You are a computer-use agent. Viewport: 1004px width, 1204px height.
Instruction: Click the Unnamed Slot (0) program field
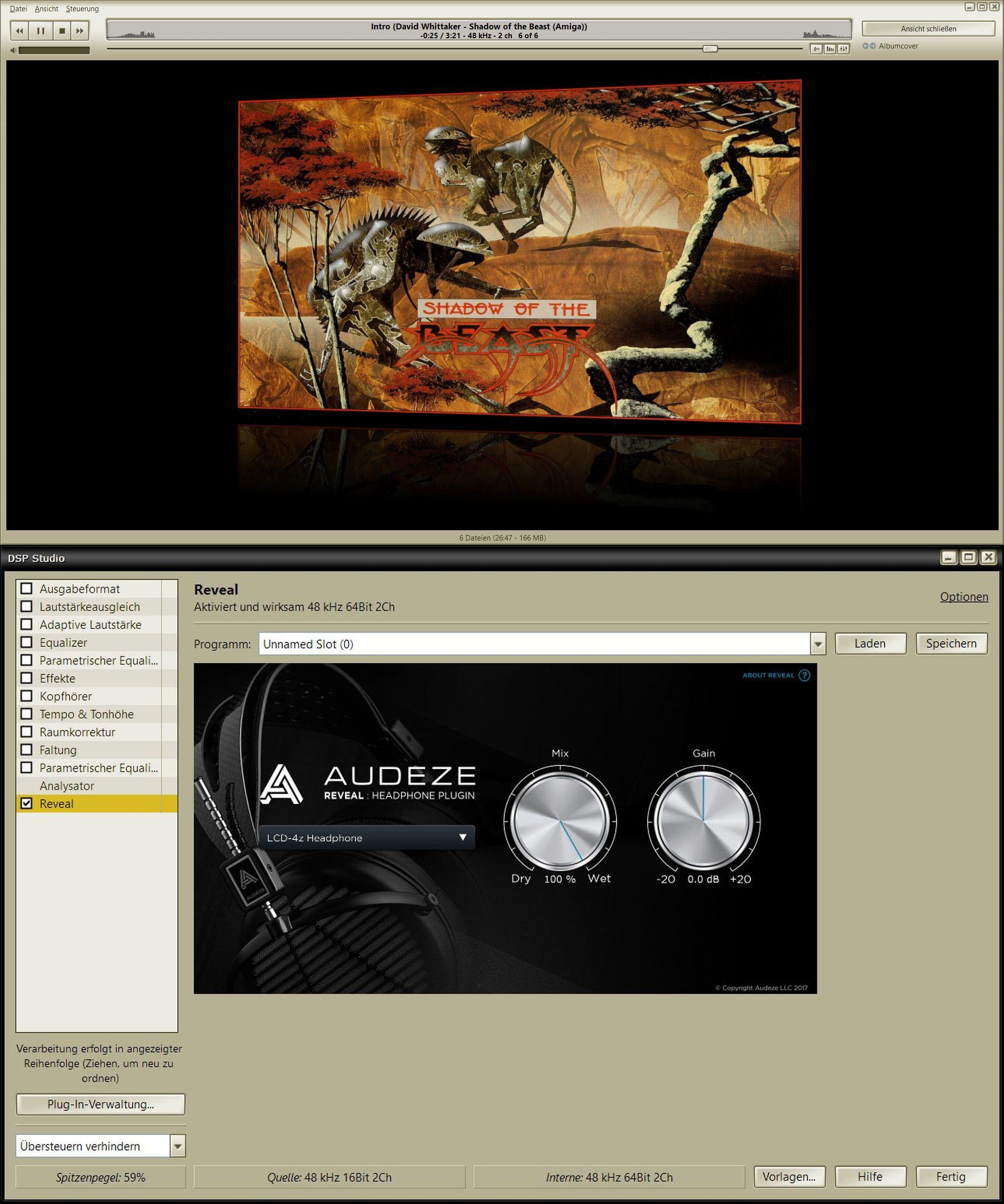534,644
